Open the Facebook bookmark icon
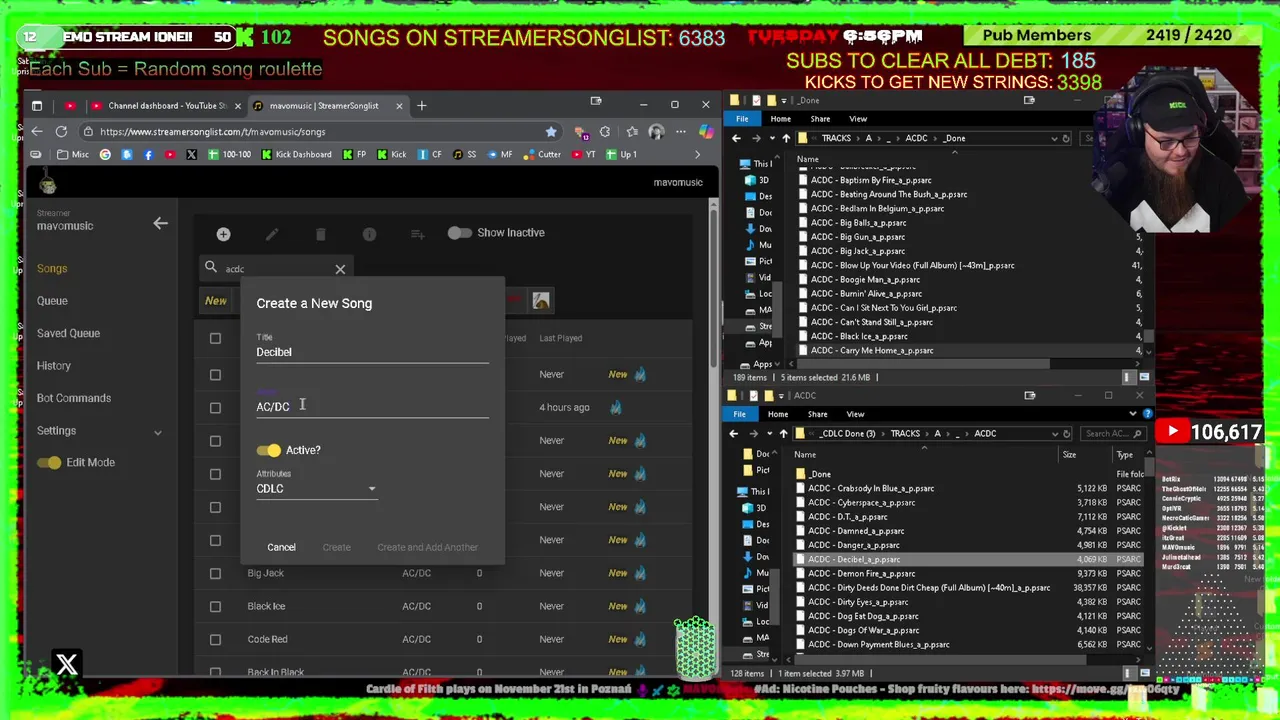 148,155
